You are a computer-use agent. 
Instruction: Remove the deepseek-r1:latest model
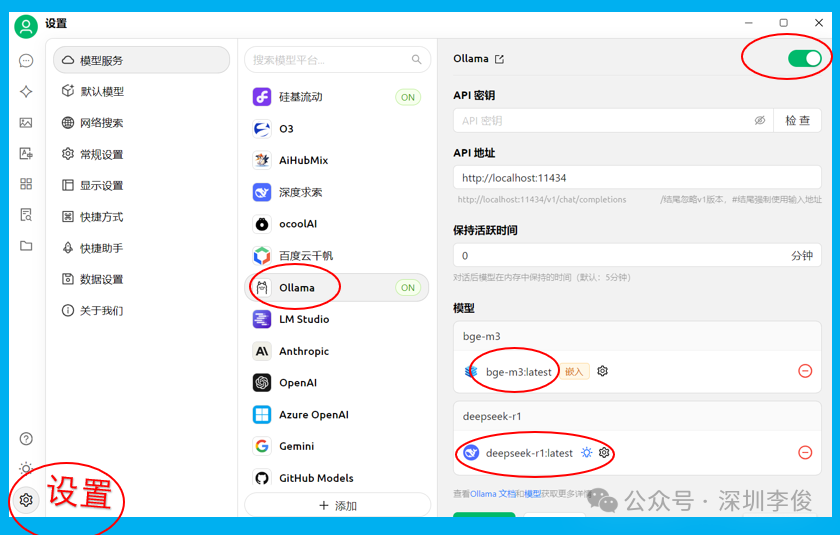(x=805, y=453)
